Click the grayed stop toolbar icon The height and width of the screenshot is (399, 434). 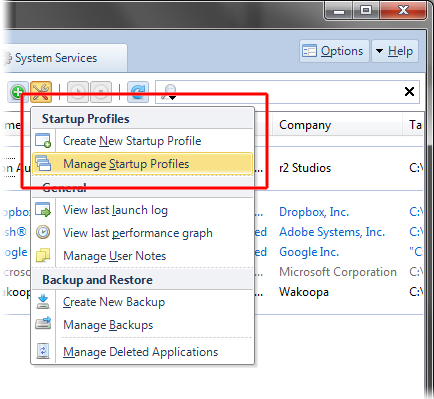coord(101,92)
